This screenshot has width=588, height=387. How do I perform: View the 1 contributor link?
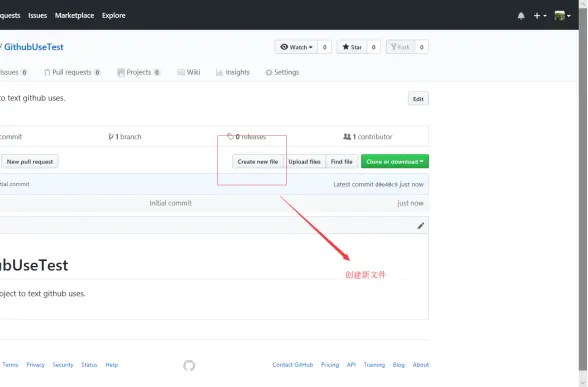[x=368, y=137]
